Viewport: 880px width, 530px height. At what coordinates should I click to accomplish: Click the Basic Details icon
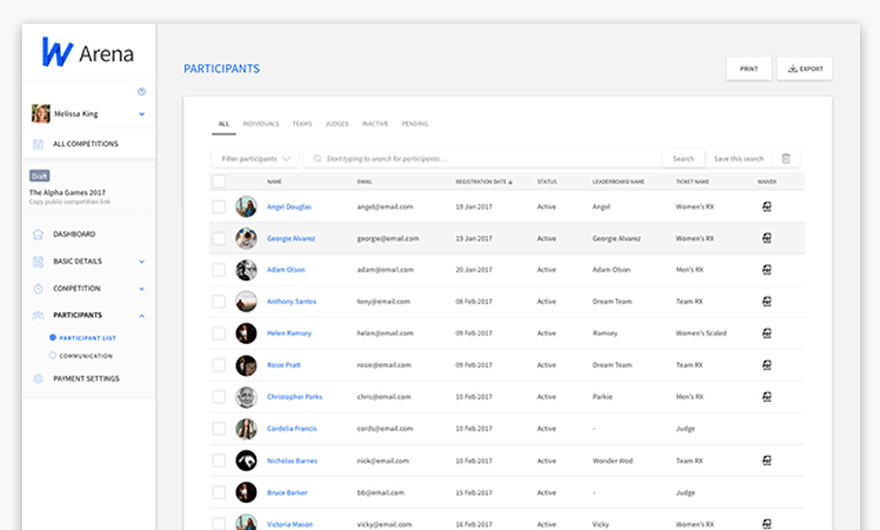pos(38,261)
